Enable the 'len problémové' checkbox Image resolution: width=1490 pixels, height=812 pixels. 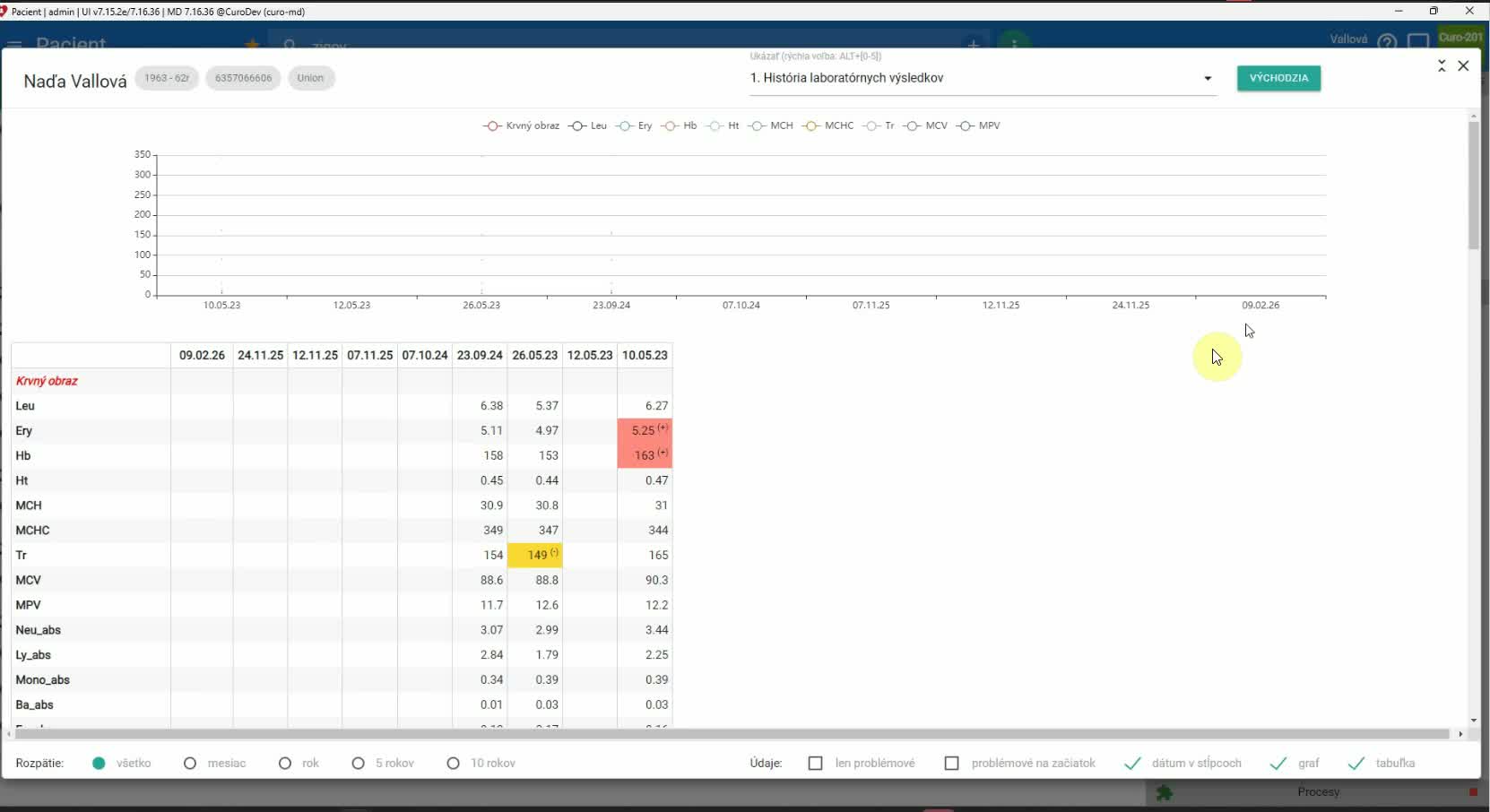(x=815, y=764)
